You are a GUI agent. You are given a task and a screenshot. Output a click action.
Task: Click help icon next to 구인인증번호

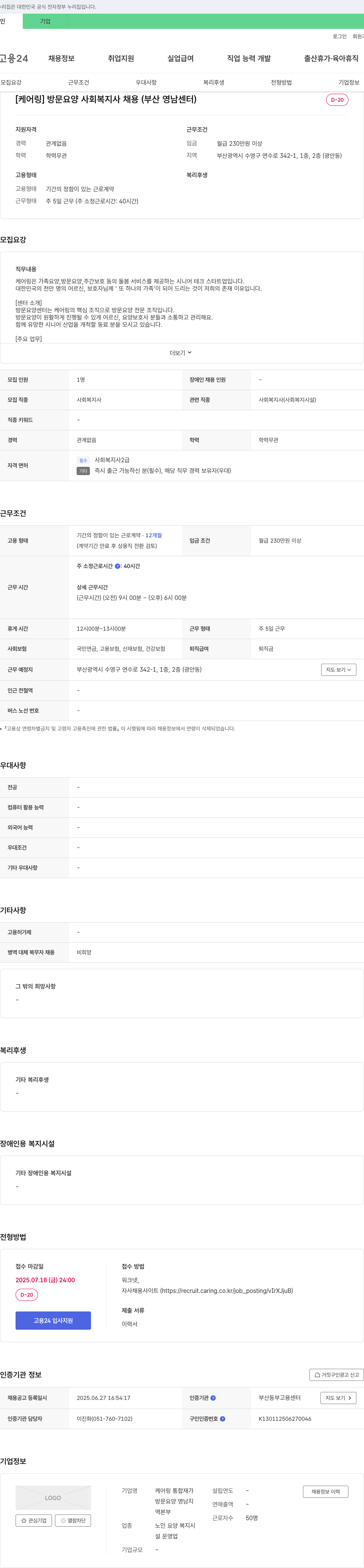pyautogui.click(x=222, y=1419)
